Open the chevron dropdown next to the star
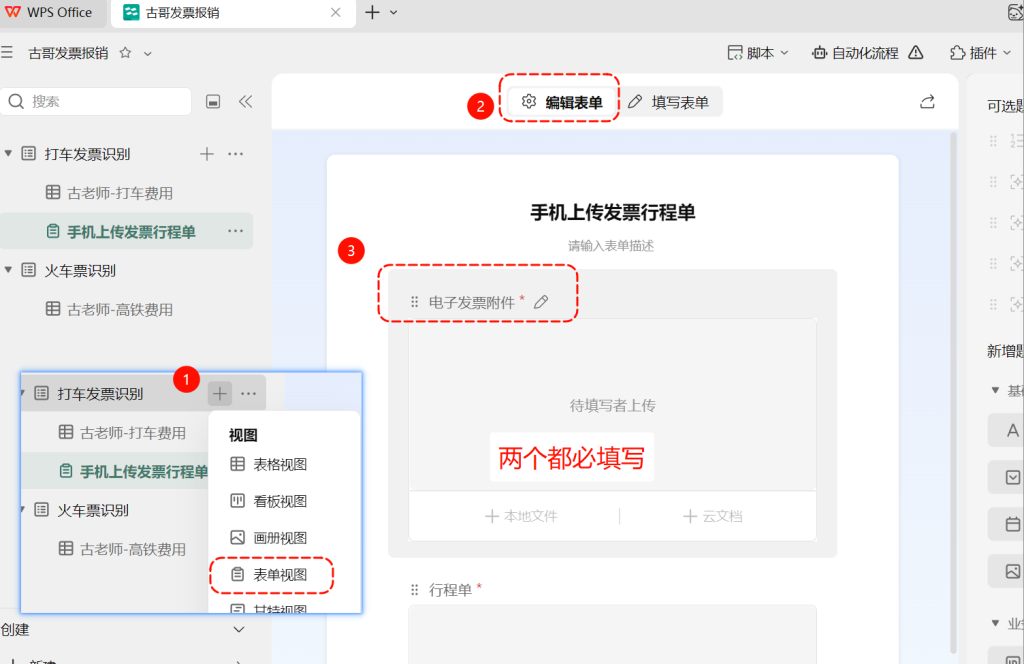Viewport: 1024px width, 664px height. [x=148, y=54]
